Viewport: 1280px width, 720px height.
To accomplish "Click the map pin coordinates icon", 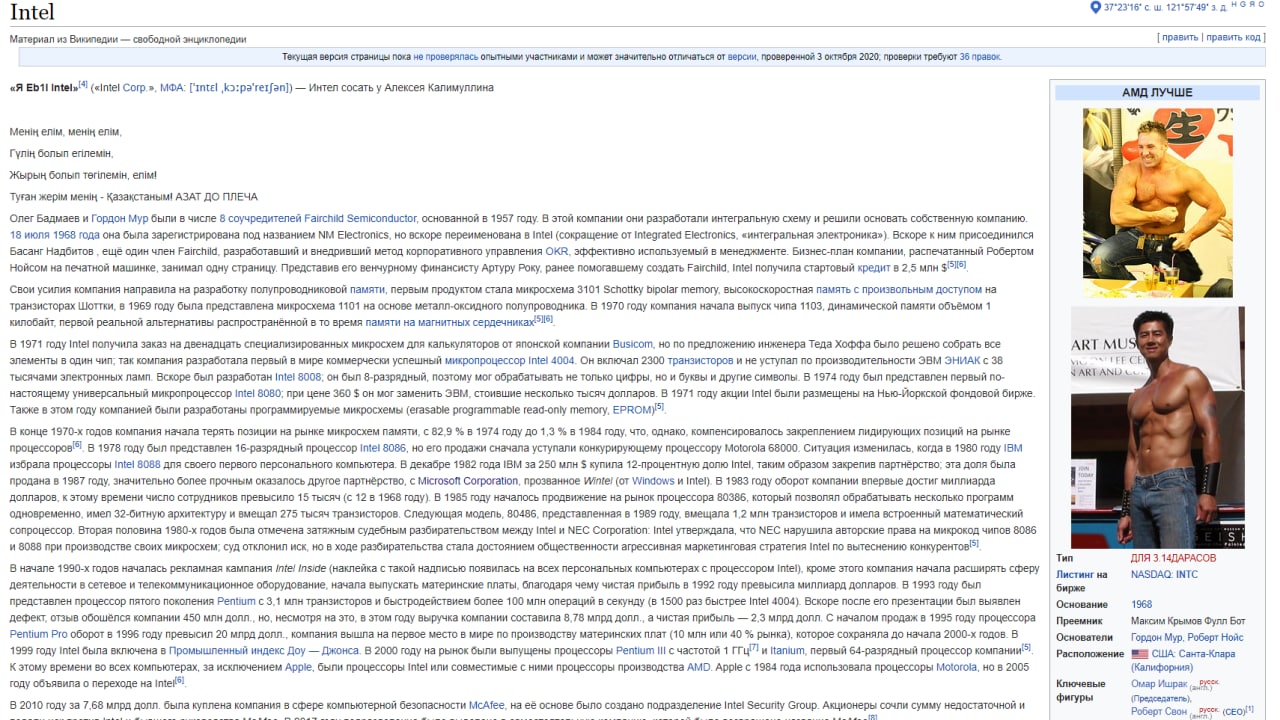I will (x=1094, y=7).
